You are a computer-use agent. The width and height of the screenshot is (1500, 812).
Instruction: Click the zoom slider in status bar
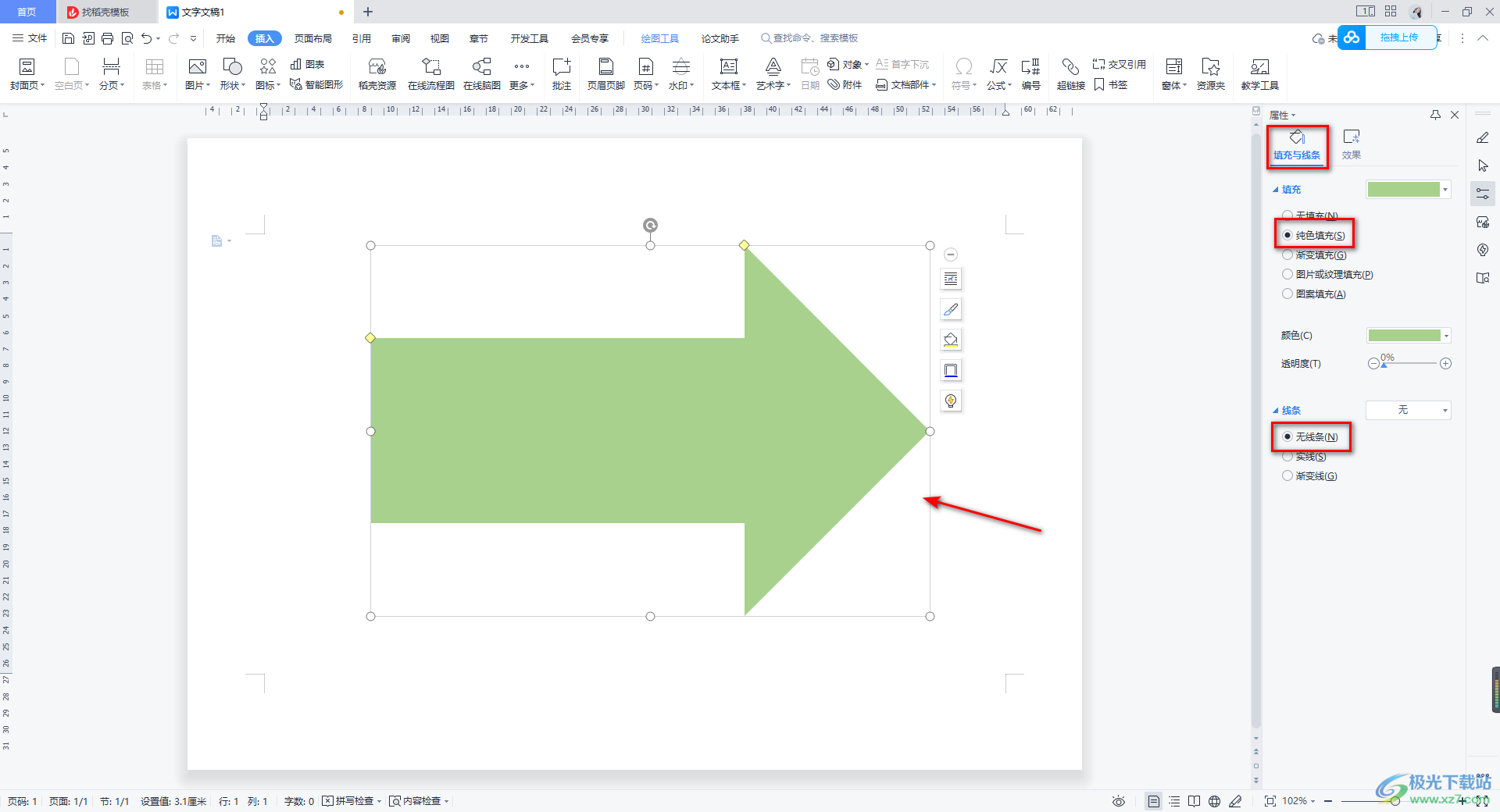(1395, 801)
